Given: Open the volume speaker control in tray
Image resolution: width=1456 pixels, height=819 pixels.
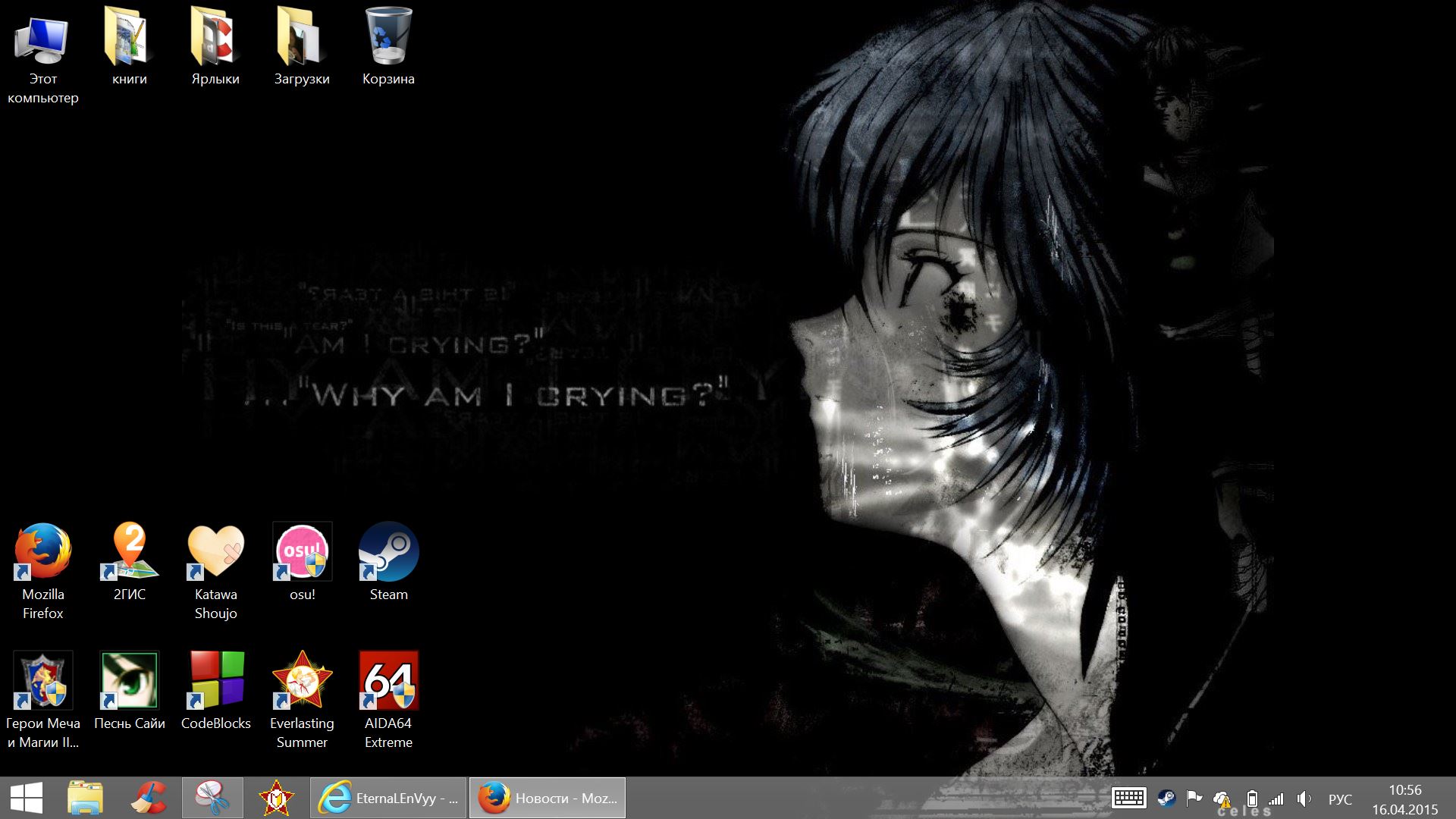Looking at the screenshot, I should click(x=1304, y=799).
